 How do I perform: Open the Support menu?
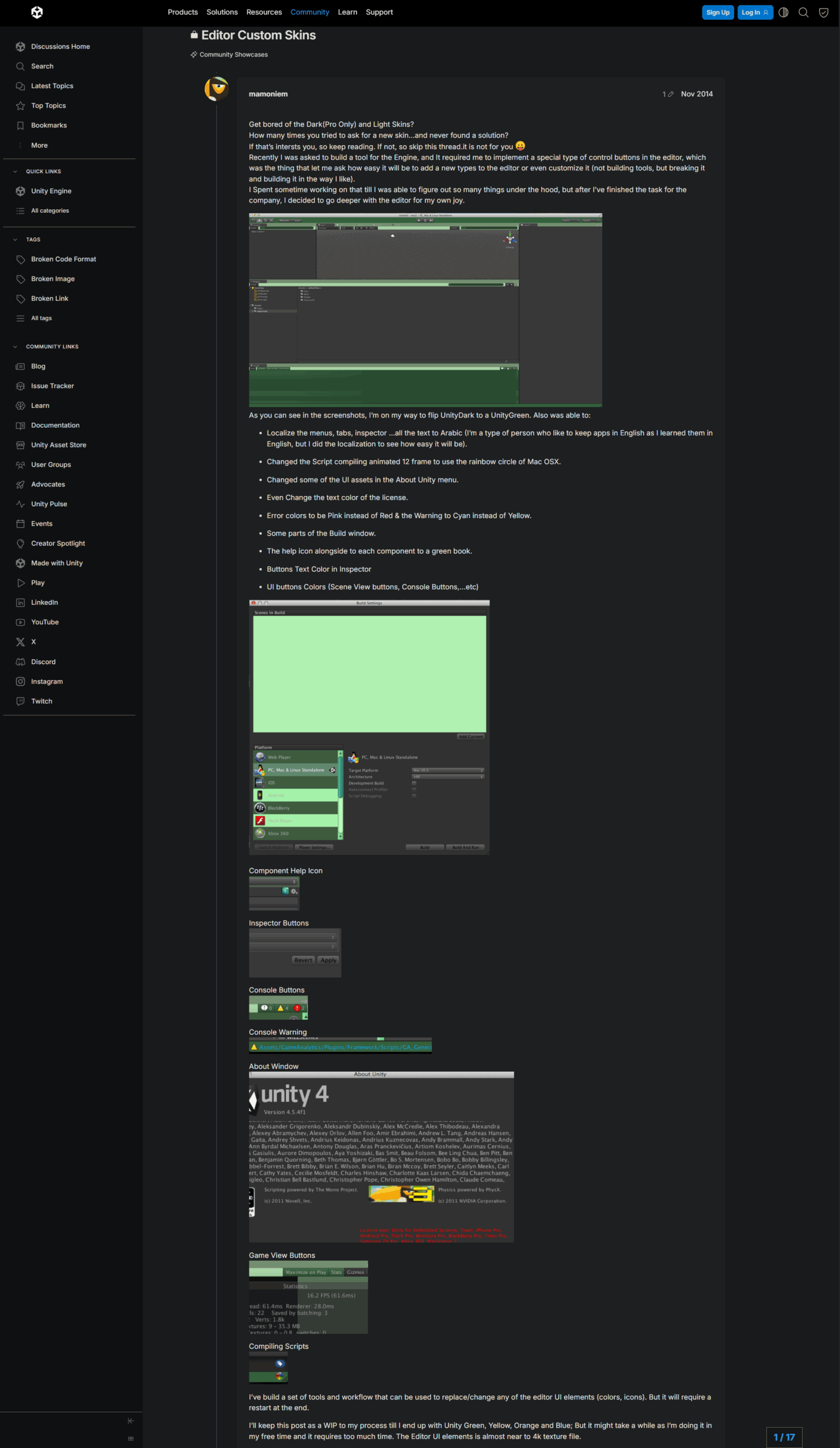click(x=379, y=12)
